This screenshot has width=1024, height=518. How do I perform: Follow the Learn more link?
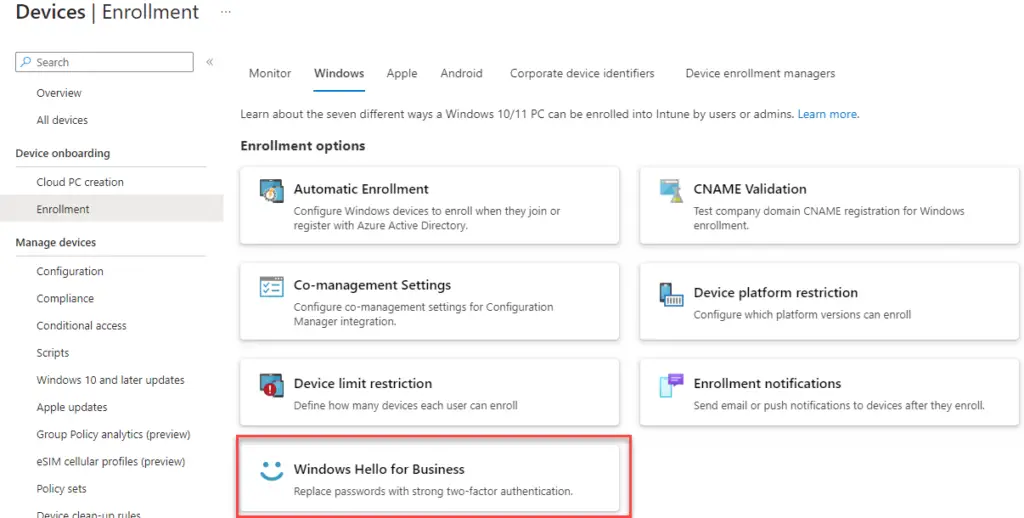(x=827, y=114)
